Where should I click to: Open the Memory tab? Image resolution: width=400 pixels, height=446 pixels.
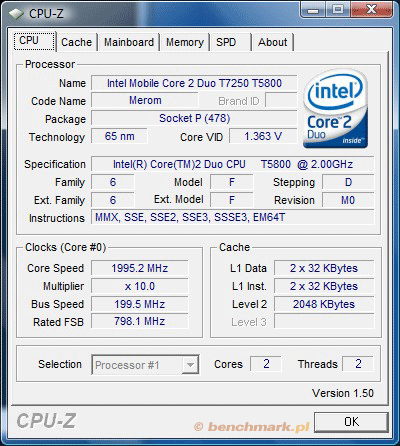click(x=185, y=42)
